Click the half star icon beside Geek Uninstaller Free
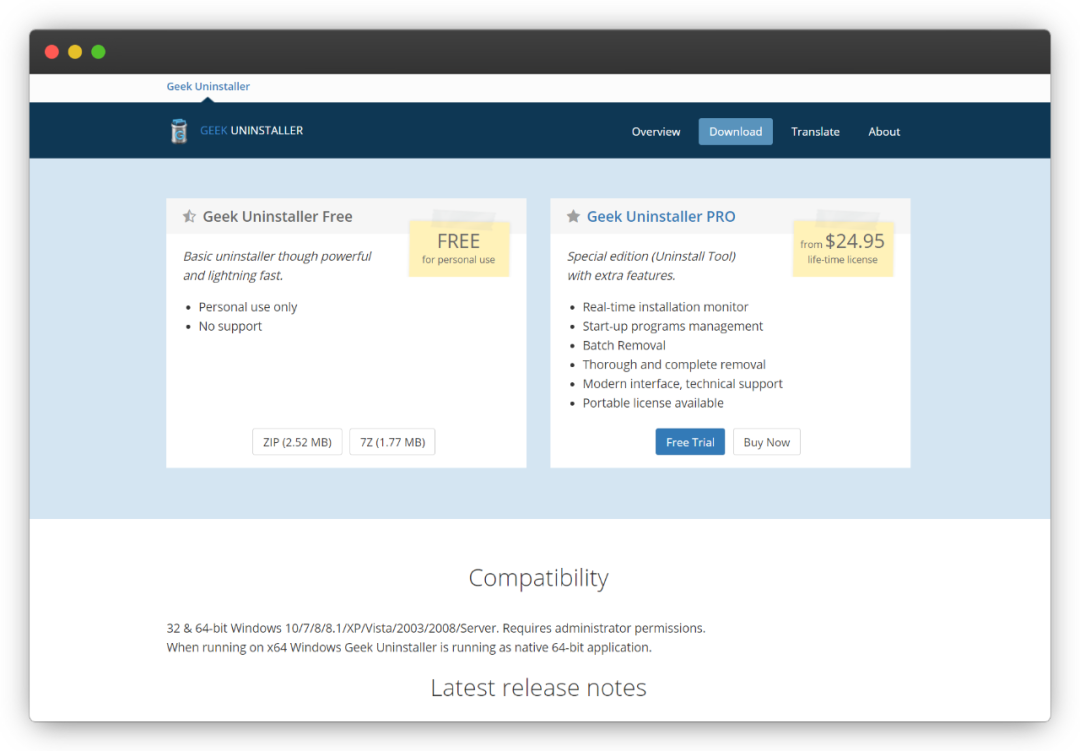This screenshot has width=1080, height=751. pyautogui.click(x=189, y=216)
